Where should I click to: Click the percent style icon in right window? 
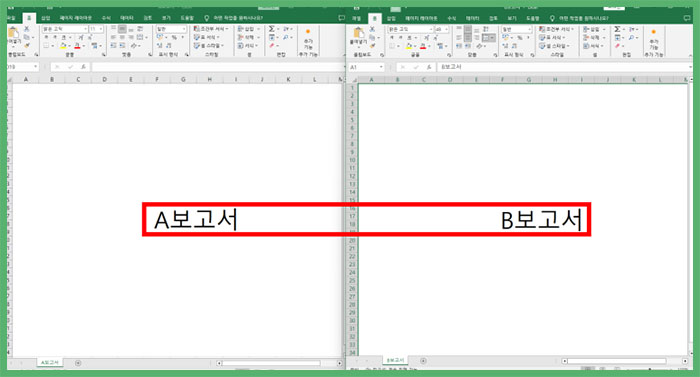pyautogui.click(x=520, y=38)
